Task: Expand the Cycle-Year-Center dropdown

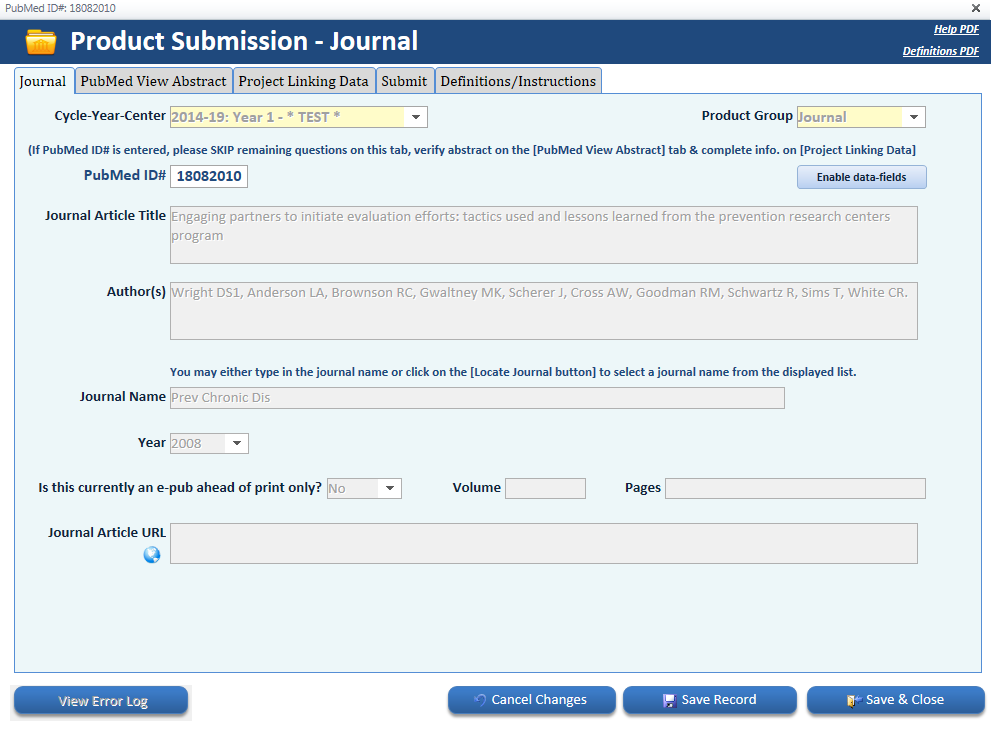Action: click(416, 117)
